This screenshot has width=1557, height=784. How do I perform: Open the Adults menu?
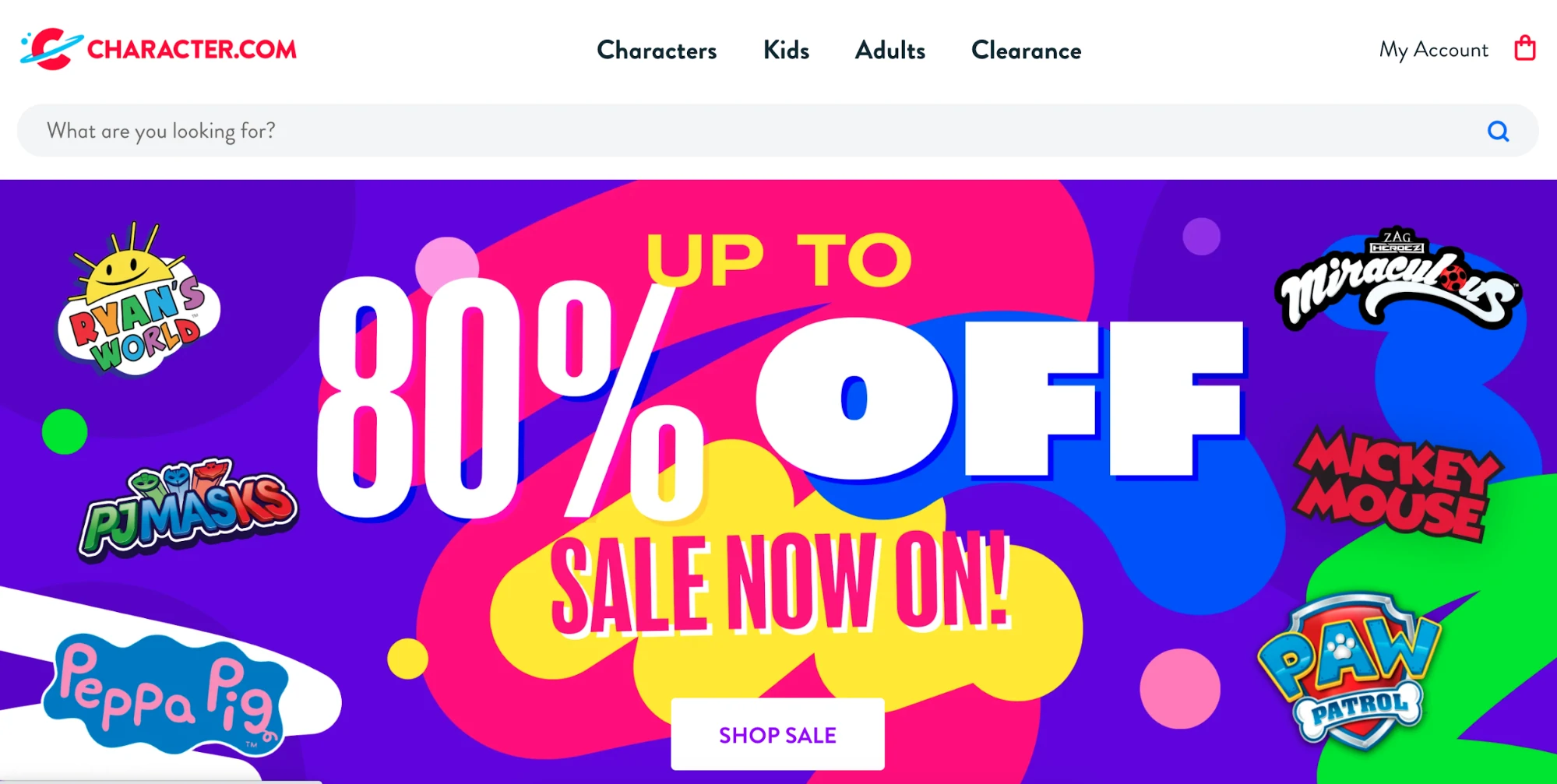890,51
